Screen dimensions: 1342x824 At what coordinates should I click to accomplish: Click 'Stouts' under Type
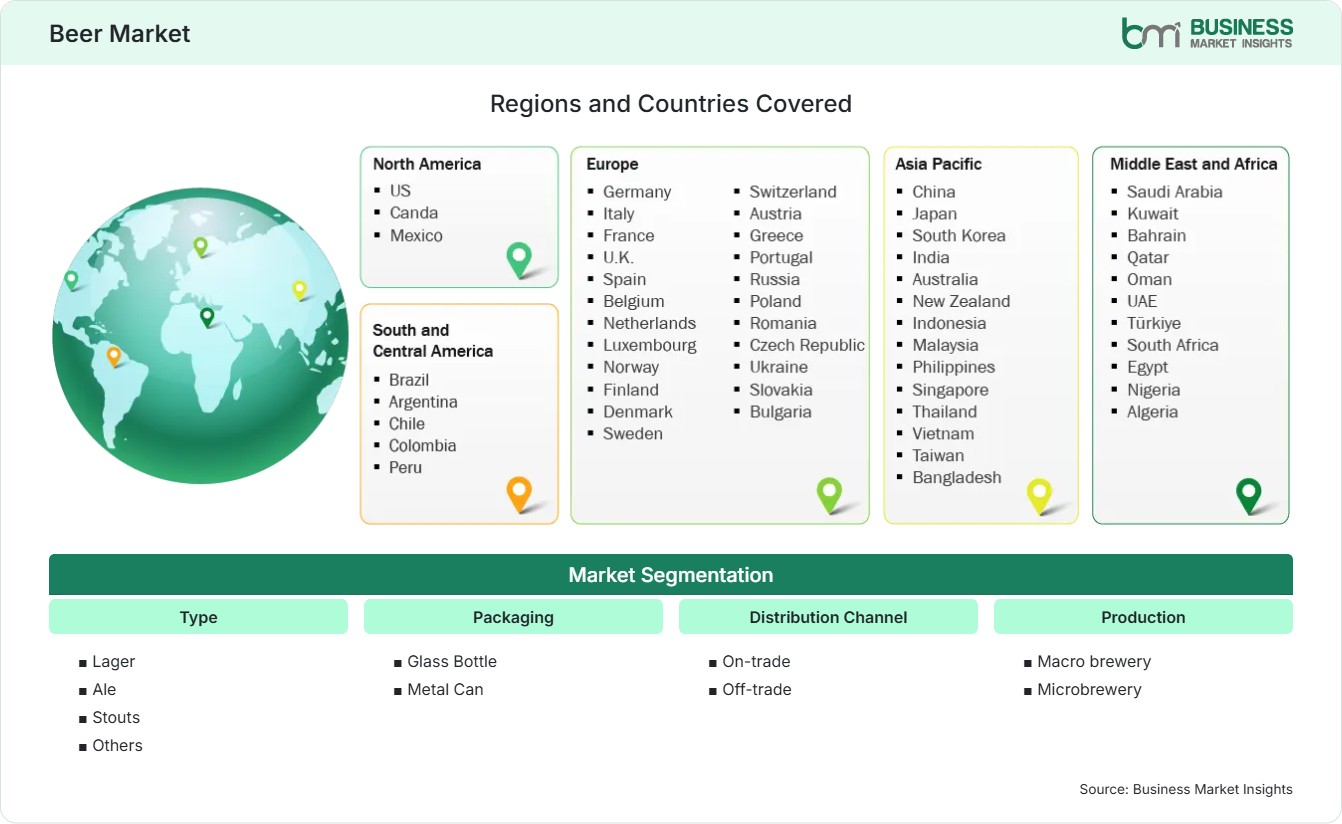click(116, 717)
